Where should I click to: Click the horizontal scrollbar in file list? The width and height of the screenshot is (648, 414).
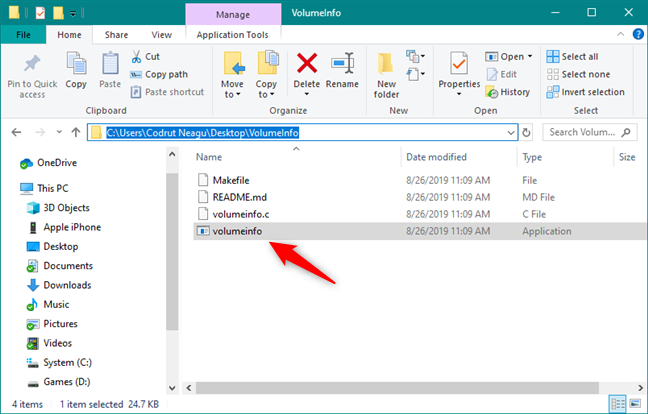point(397,388)
